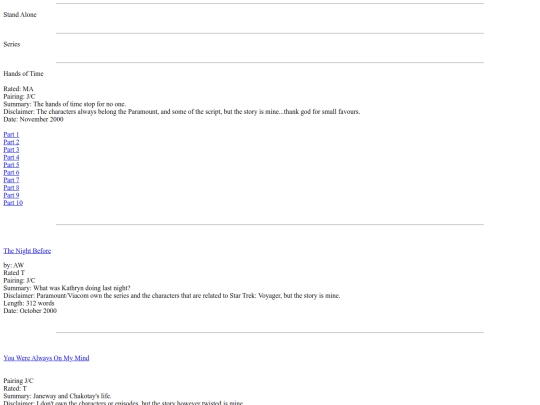
Task: Select the Part 6 link
Action: pyautogui.click(x=11, y=173)
